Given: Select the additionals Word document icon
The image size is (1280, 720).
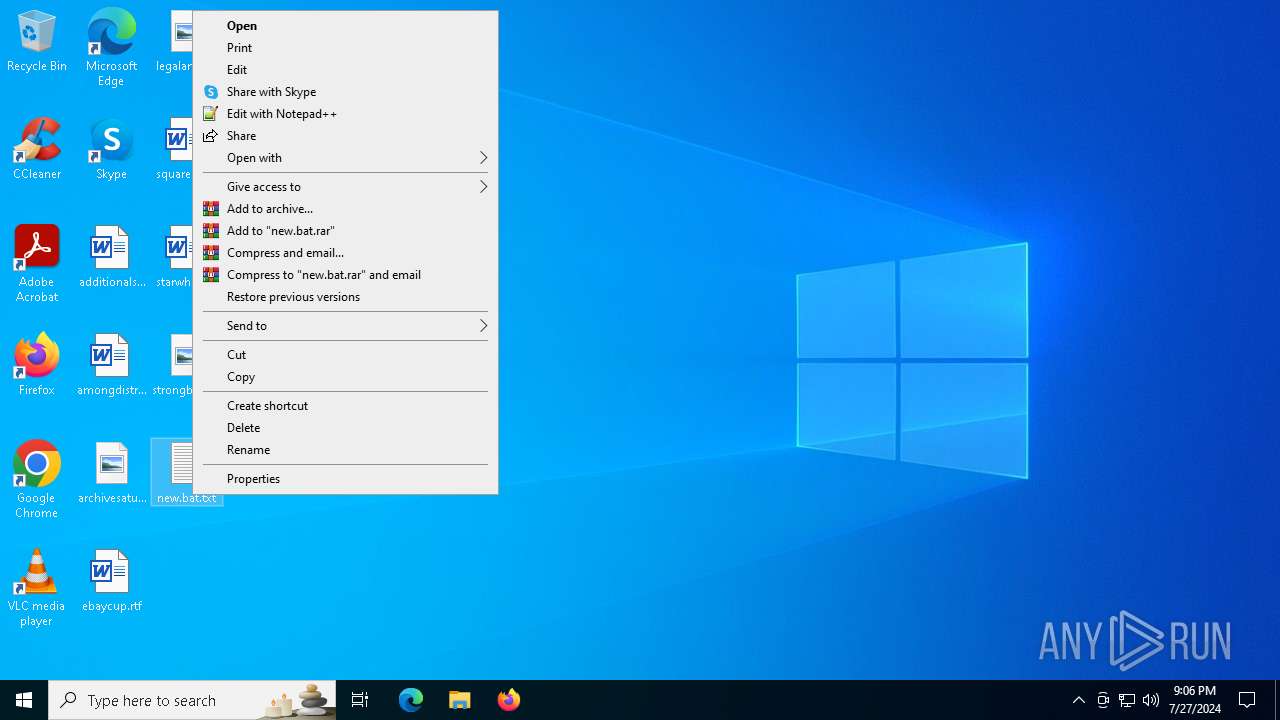Looking at the screenshot, I should coord(111,257).
